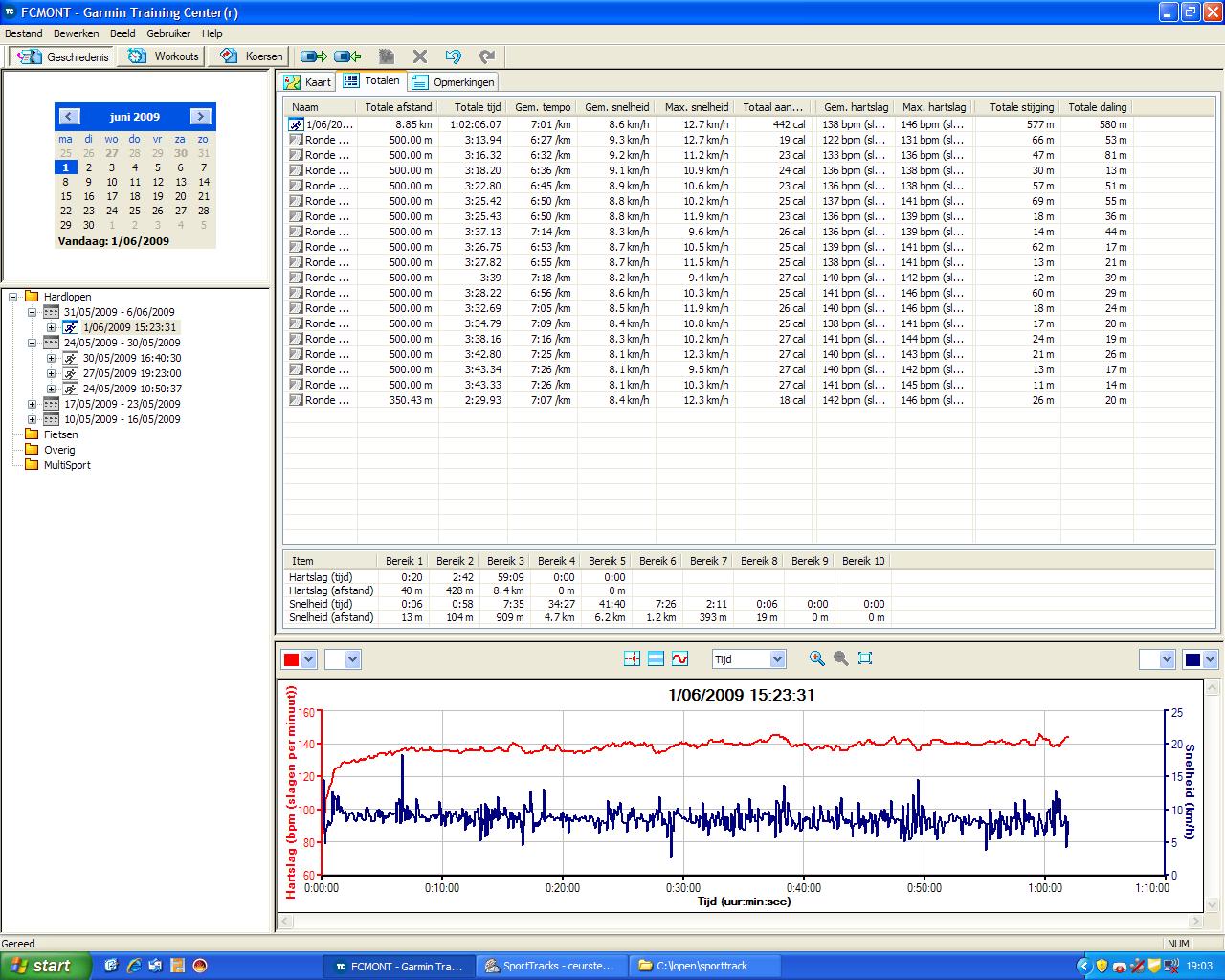This screenshot has width=1225, height=980.
Task: Collapse the week 24/05/2009 - 30/05/2009
Action: point(32,343)
